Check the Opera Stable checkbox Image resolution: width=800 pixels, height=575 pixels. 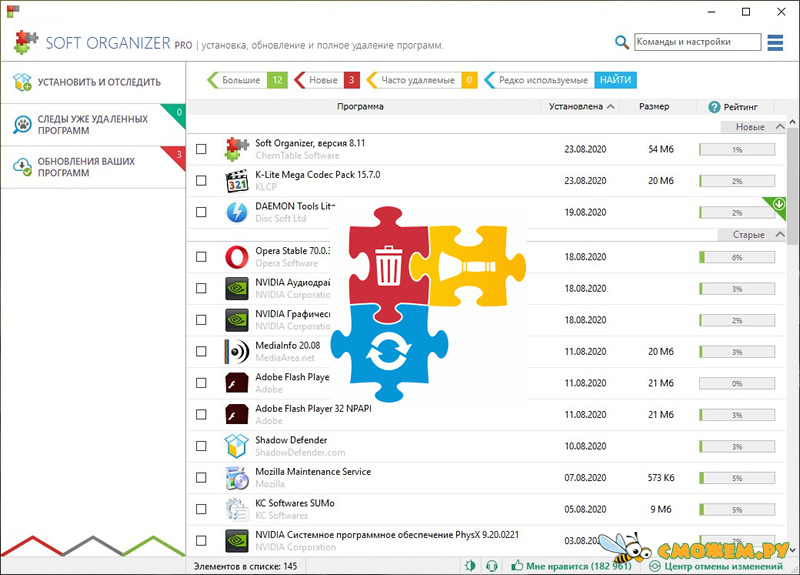202,257
